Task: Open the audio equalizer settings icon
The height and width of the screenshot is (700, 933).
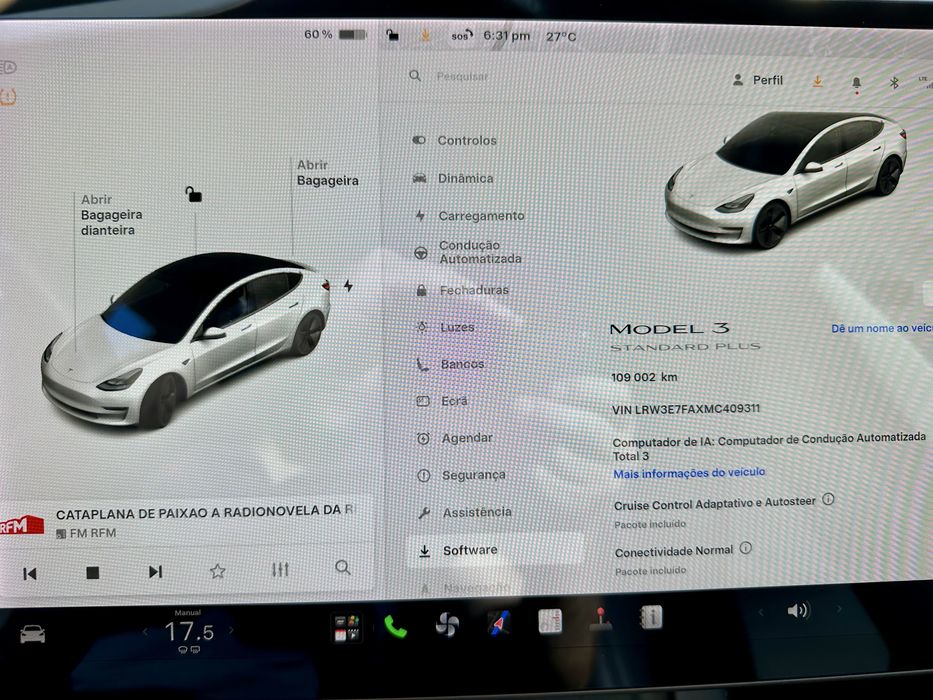Action: 280,570
